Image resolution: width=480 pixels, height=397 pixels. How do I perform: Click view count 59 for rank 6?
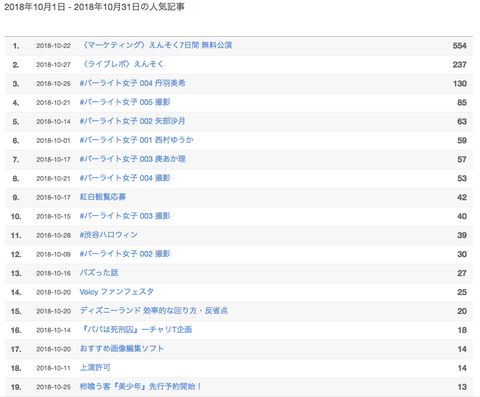(x=462, y=141)
